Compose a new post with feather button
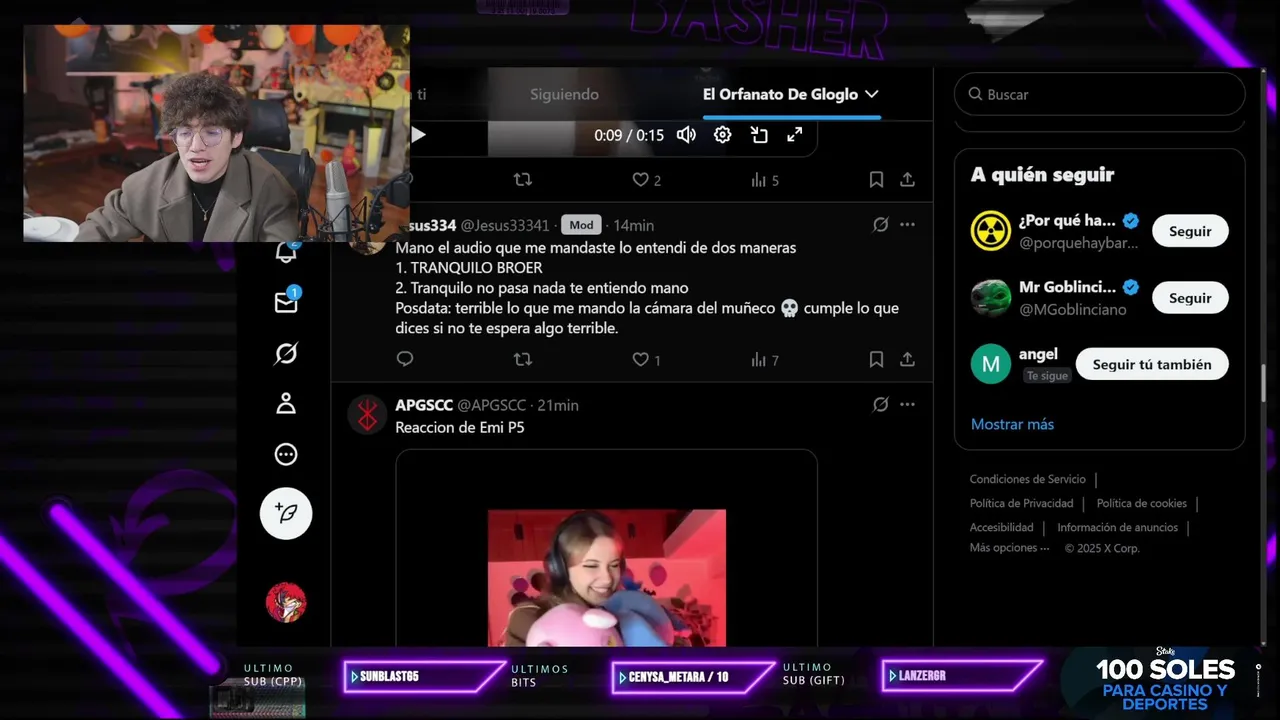 click(286, 514)
